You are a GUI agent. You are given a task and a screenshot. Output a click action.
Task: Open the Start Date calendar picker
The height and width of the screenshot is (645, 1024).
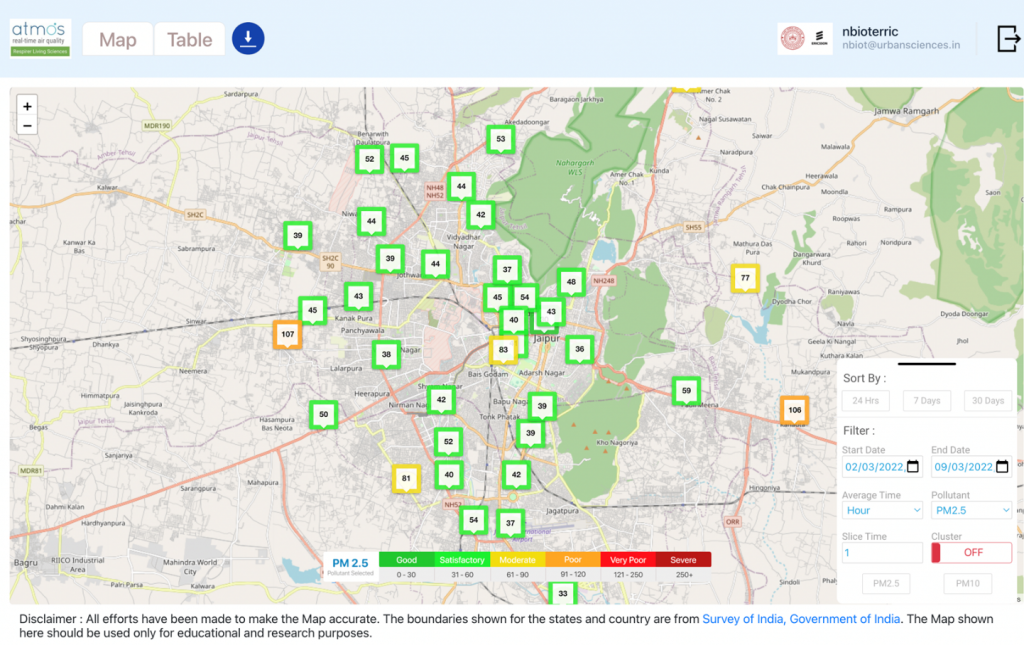tap(912, 467)
